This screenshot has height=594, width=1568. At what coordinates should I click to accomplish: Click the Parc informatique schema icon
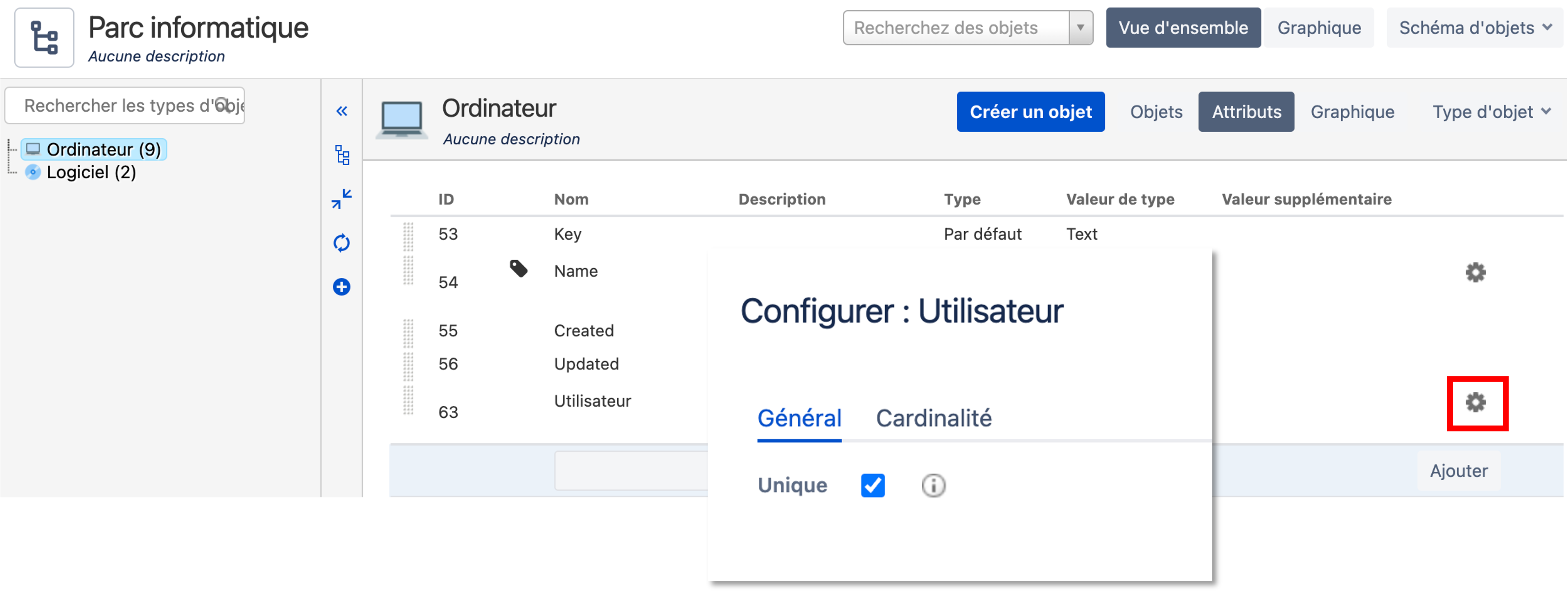[45, 38]
